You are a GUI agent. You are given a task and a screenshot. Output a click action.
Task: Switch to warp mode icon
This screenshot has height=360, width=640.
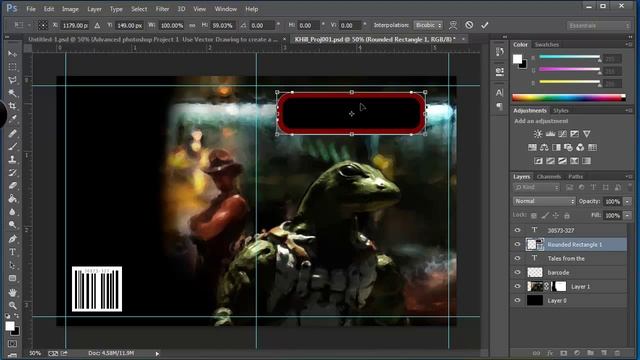(453, 25)
